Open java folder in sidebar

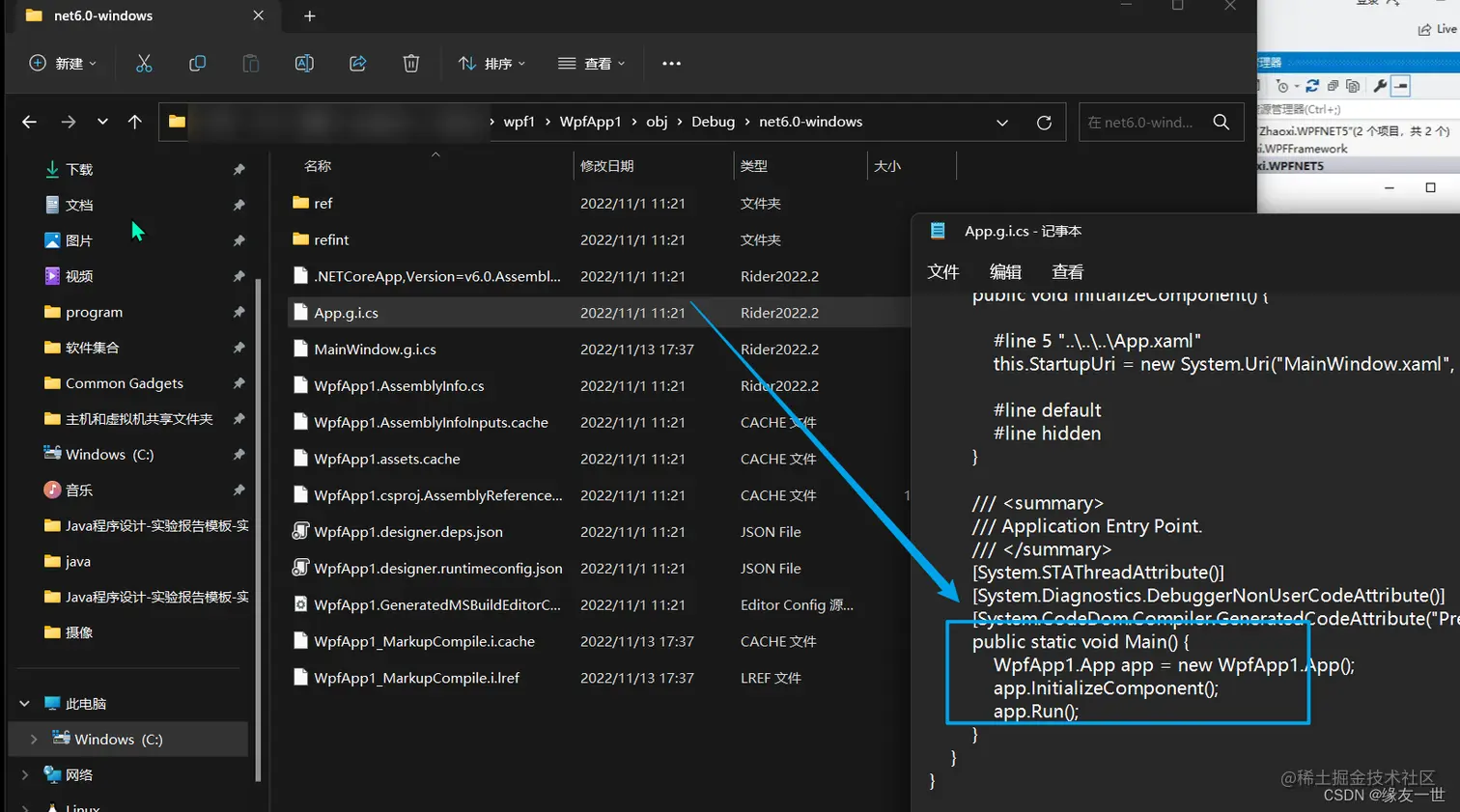[77, 561]
